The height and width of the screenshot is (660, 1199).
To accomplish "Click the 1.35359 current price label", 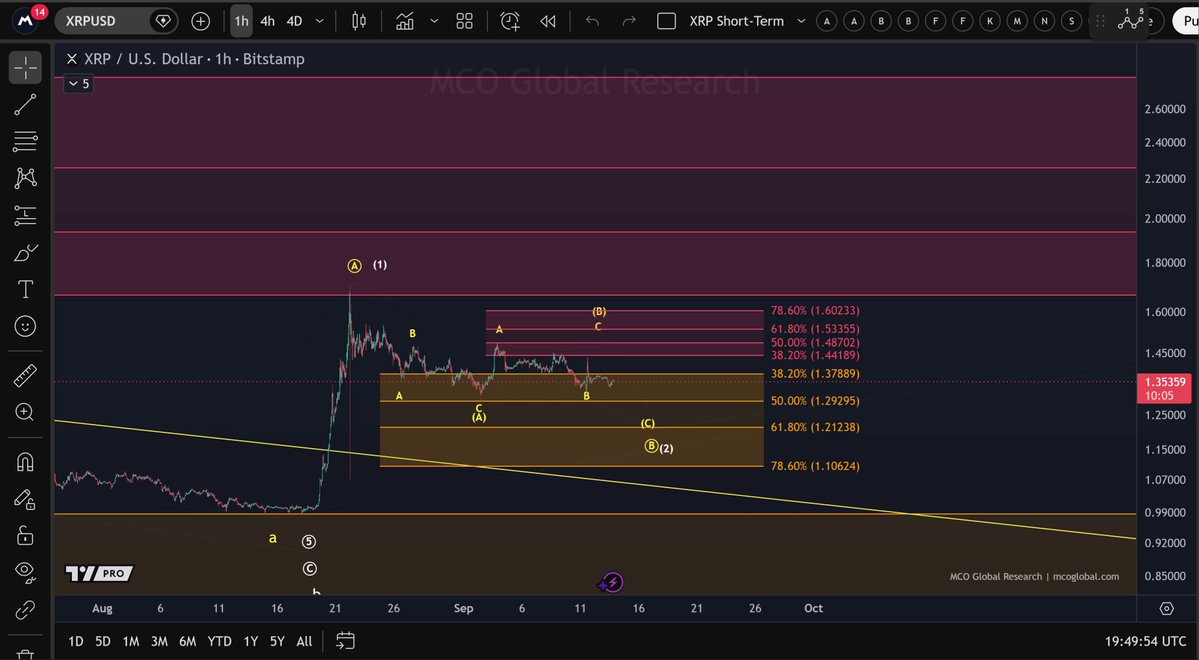I will (1165, 382).
